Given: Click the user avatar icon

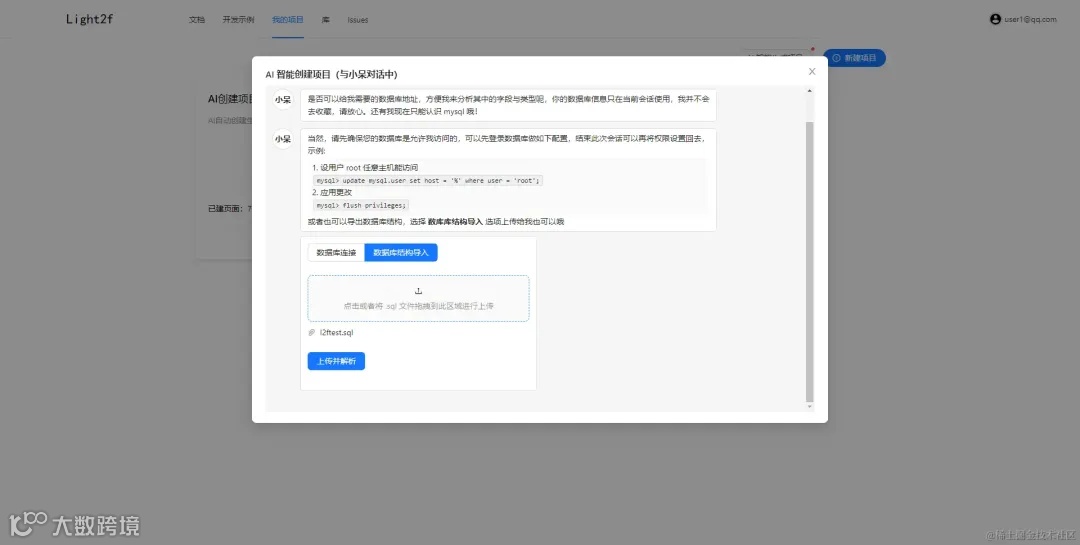Looking at the screenshot, I should [995, 19].
